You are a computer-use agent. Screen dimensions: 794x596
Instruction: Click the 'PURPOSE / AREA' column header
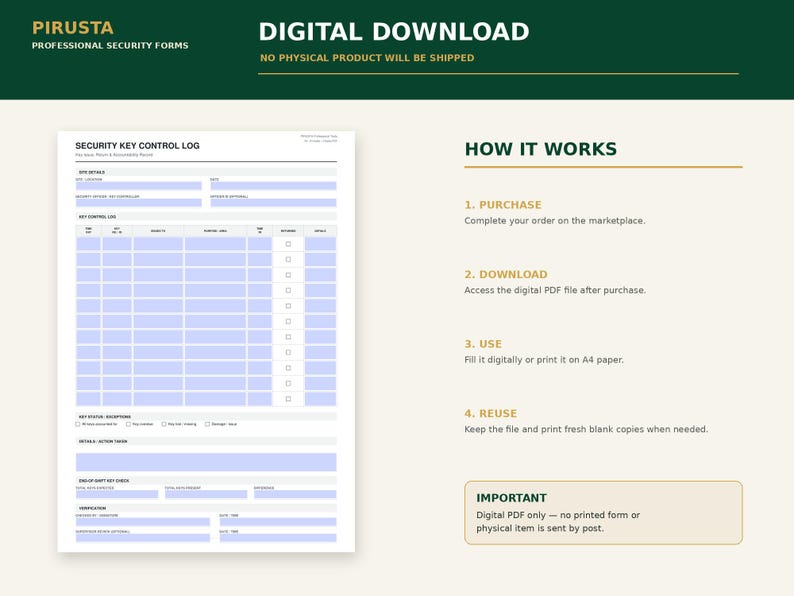coord(215,231)
